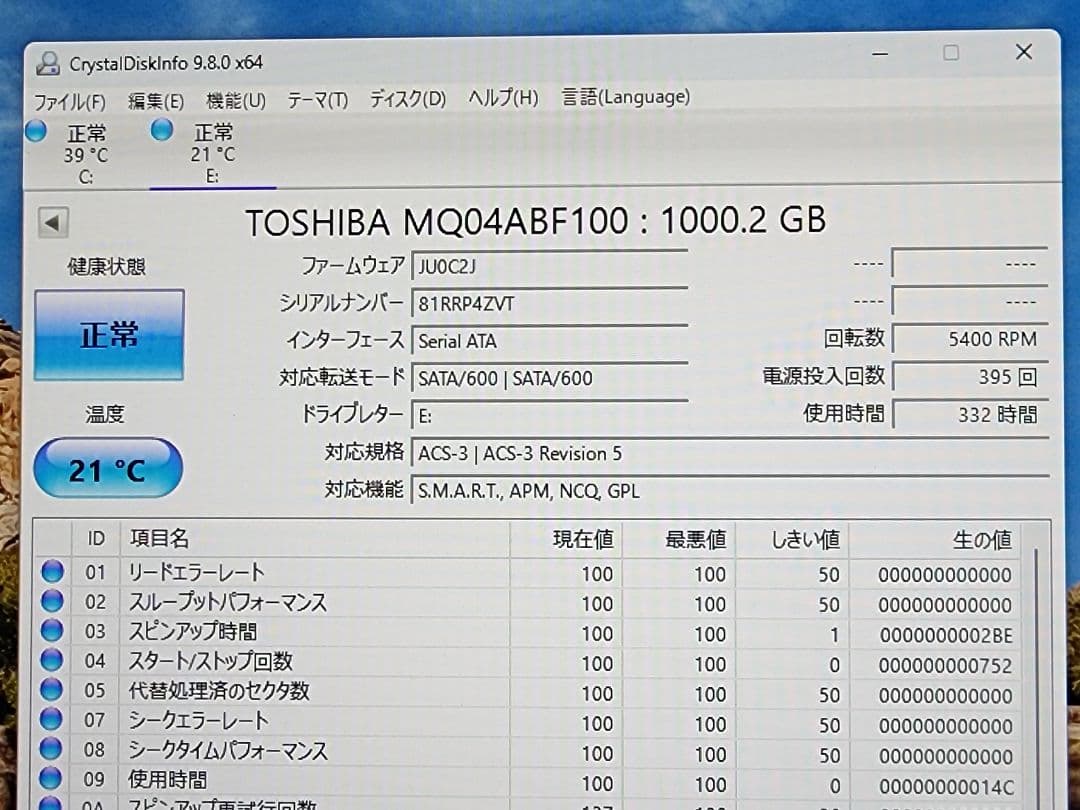Select the スピンアップ時間 attribute row
The height and width of the screenshot is (810, 1080).
(x=527, y=632)
